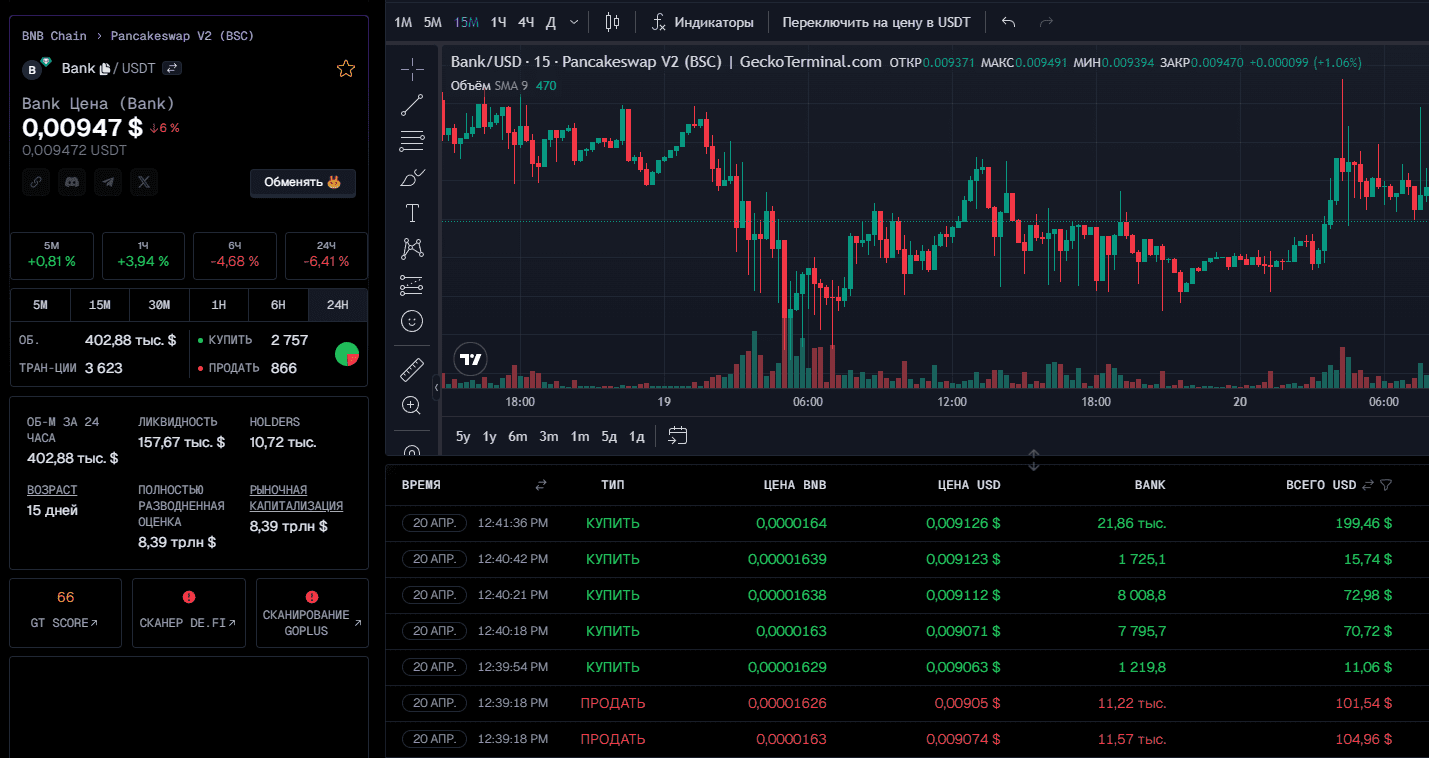Undo the last chart action
The height and width of the screenshot is (758, 1429).
pyautogui.click(x=1009, y=22)
